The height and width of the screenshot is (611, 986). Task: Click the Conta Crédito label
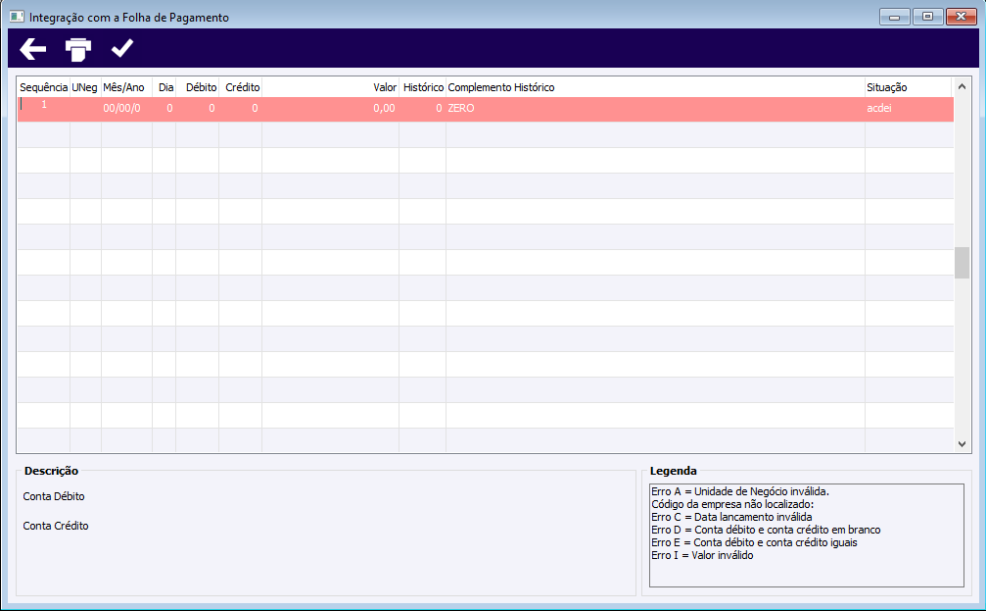click(55, 526)
